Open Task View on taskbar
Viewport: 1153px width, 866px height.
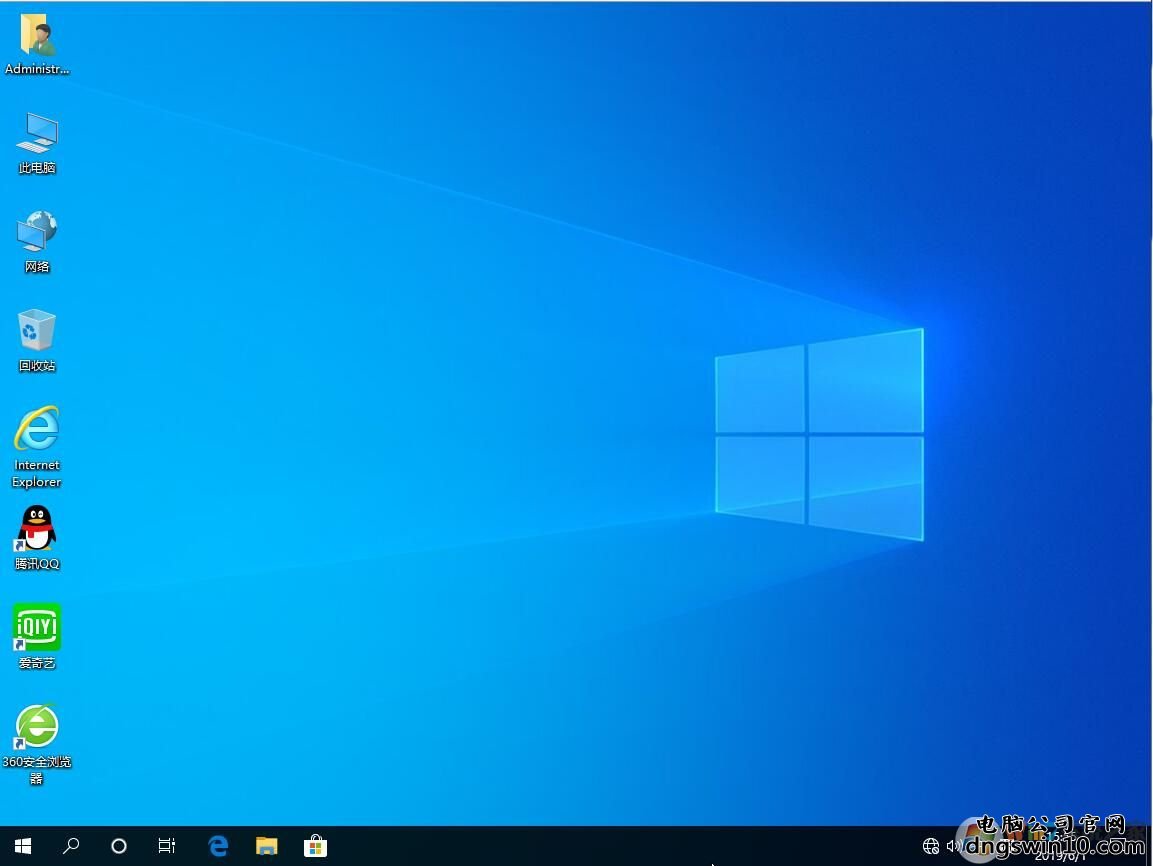pyautogui.click(x=167, y=846)
